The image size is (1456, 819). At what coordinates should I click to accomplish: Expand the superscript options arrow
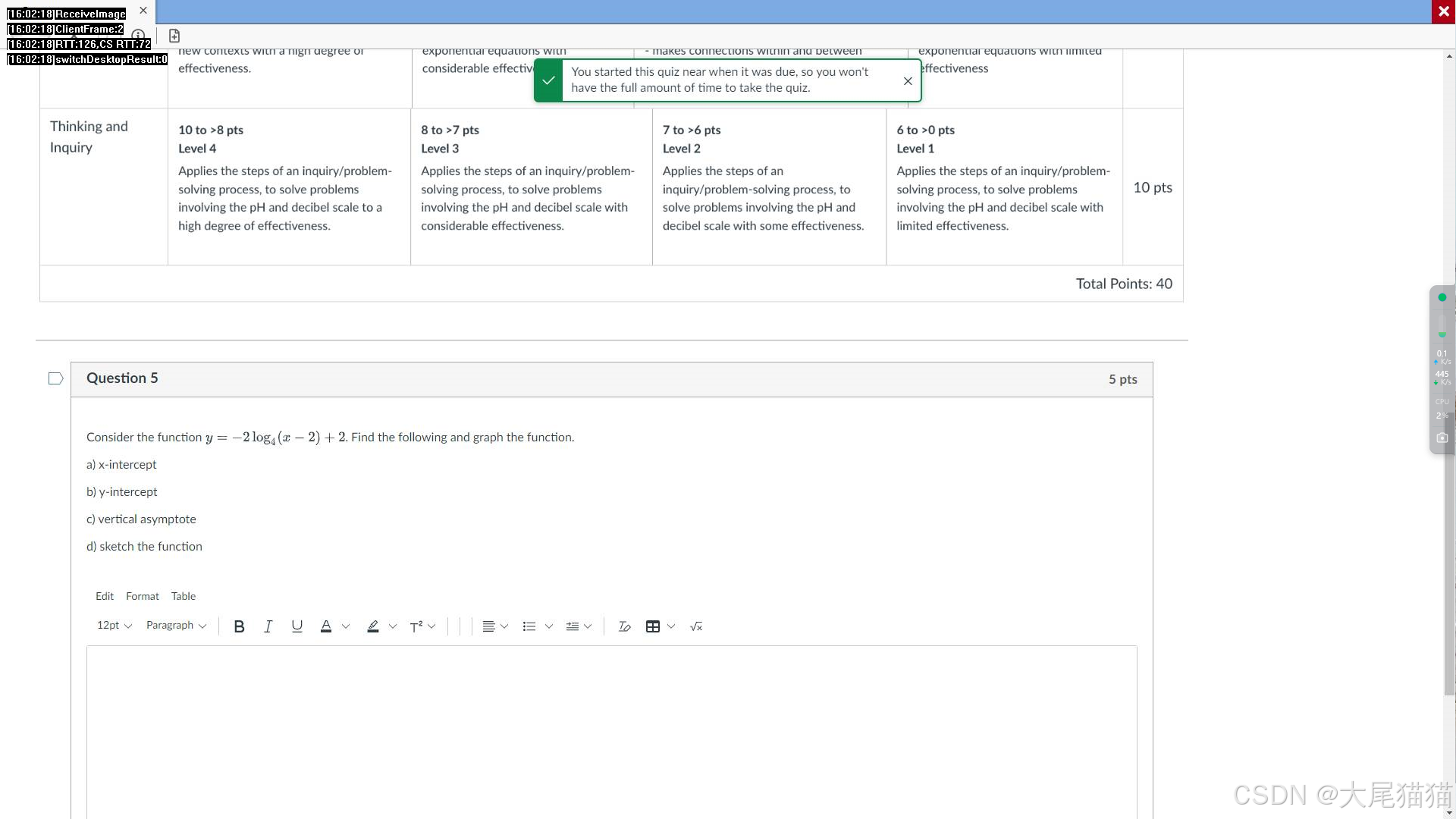432,626
